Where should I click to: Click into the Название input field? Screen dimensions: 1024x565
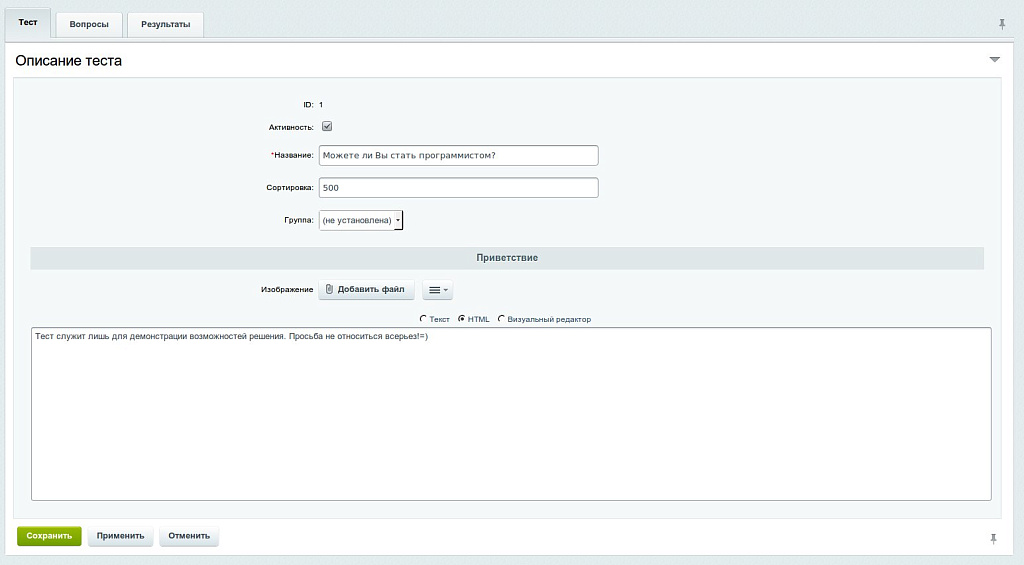point(457,155)
